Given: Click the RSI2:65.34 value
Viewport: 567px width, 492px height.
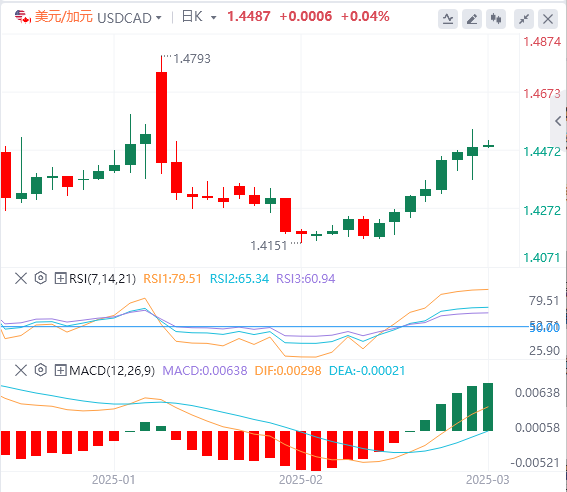Looking at the screenshot, I should coord(239,279).
